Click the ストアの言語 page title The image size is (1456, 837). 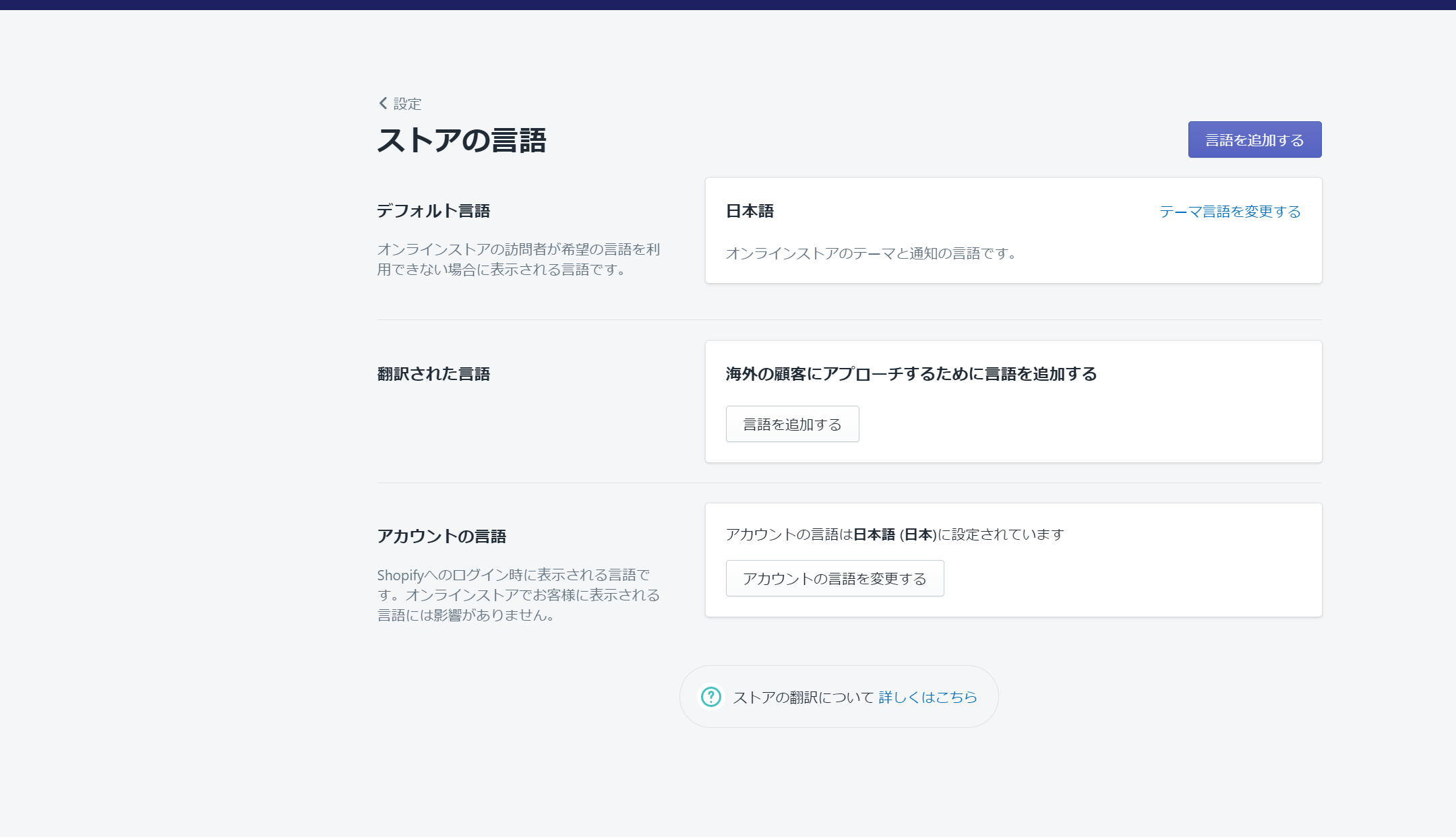tap(462, 140)
